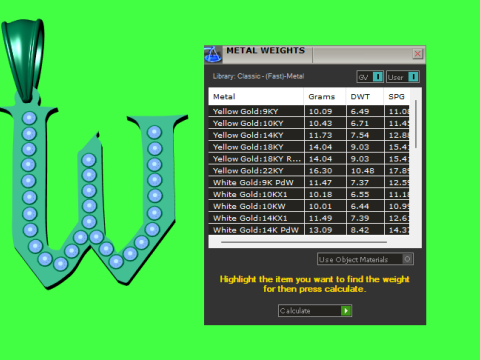Click the Library: Classic - (Fast)-Metal label
Viewport: 480px width, 360px height.
[258, 76]
